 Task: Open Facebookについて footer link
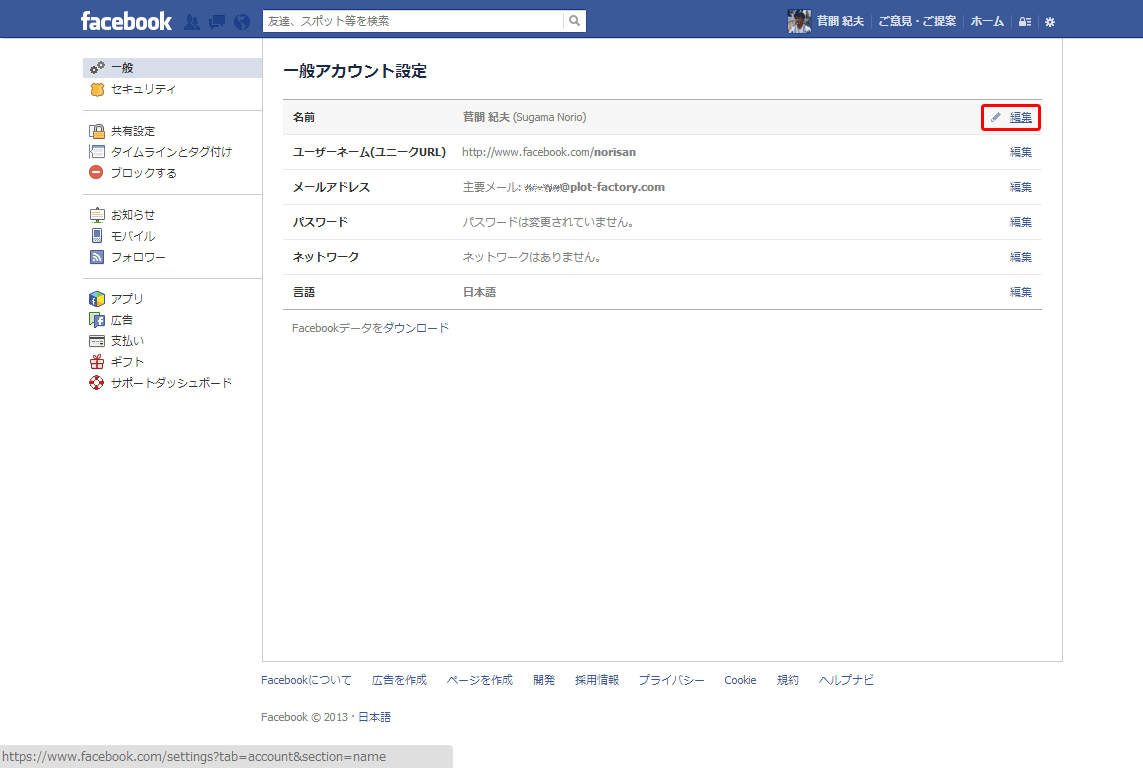point(306,680)
